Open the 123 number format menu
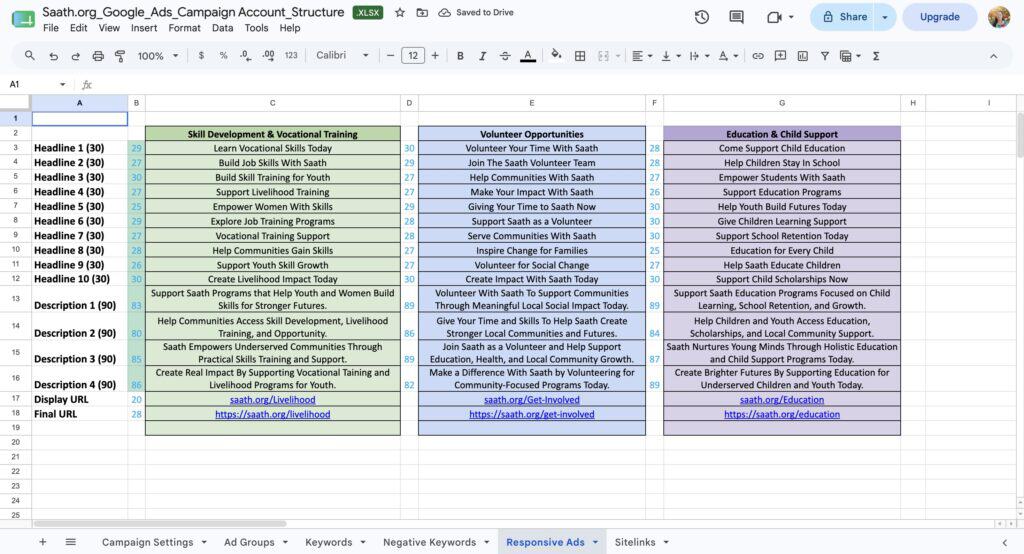Viewport: 1024px width, 554px height. click(x=291, y=56)
